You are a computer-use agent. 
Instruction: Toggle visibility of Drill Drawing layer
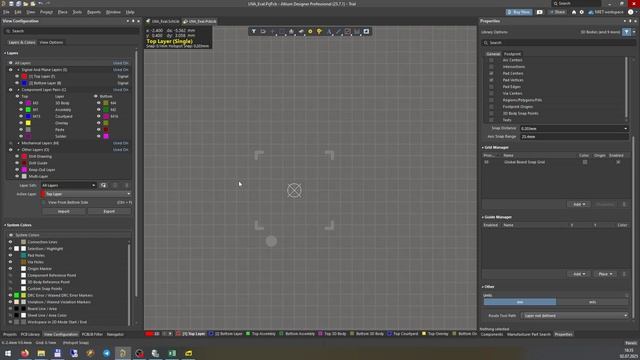(17, 156)
